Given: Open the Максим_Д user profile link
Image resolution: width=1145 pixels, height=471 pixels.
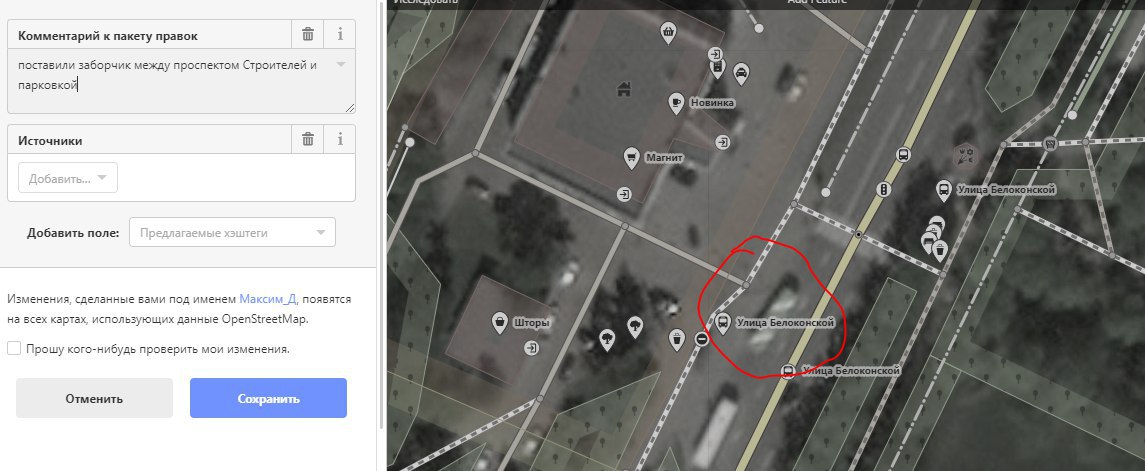Looking at the screenshot, I should pos(267,299).
